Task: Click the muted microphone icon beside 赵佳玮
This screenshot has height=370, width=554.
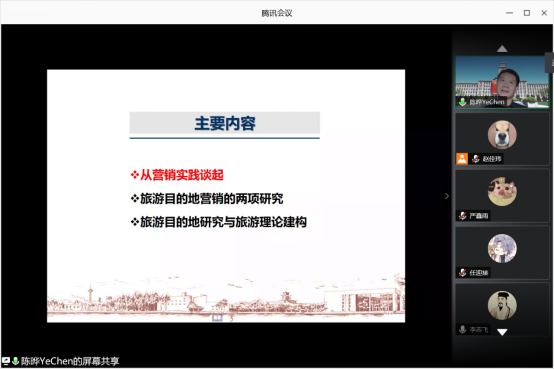Action: 476,159
